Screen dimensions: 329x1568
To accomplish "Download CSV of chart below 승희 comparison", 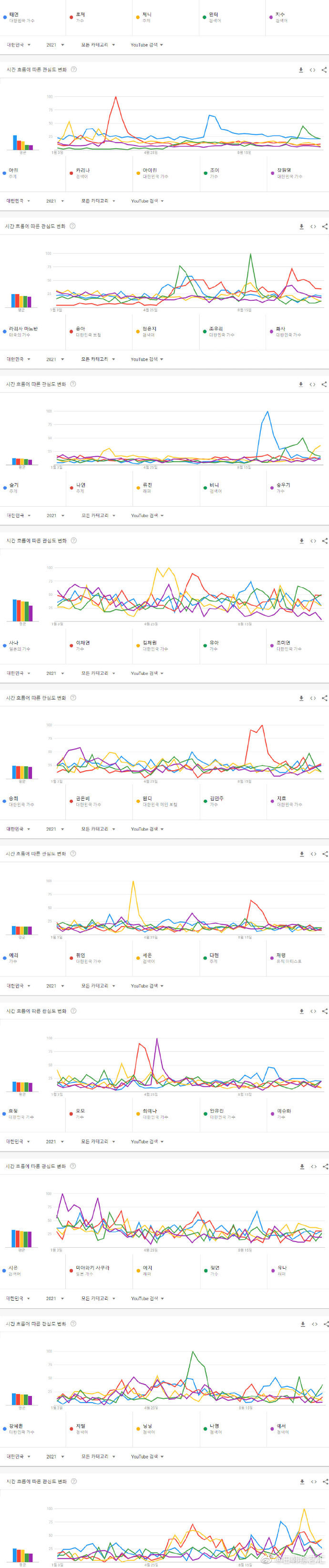I will pyautogui.click(x=301, y=854).
